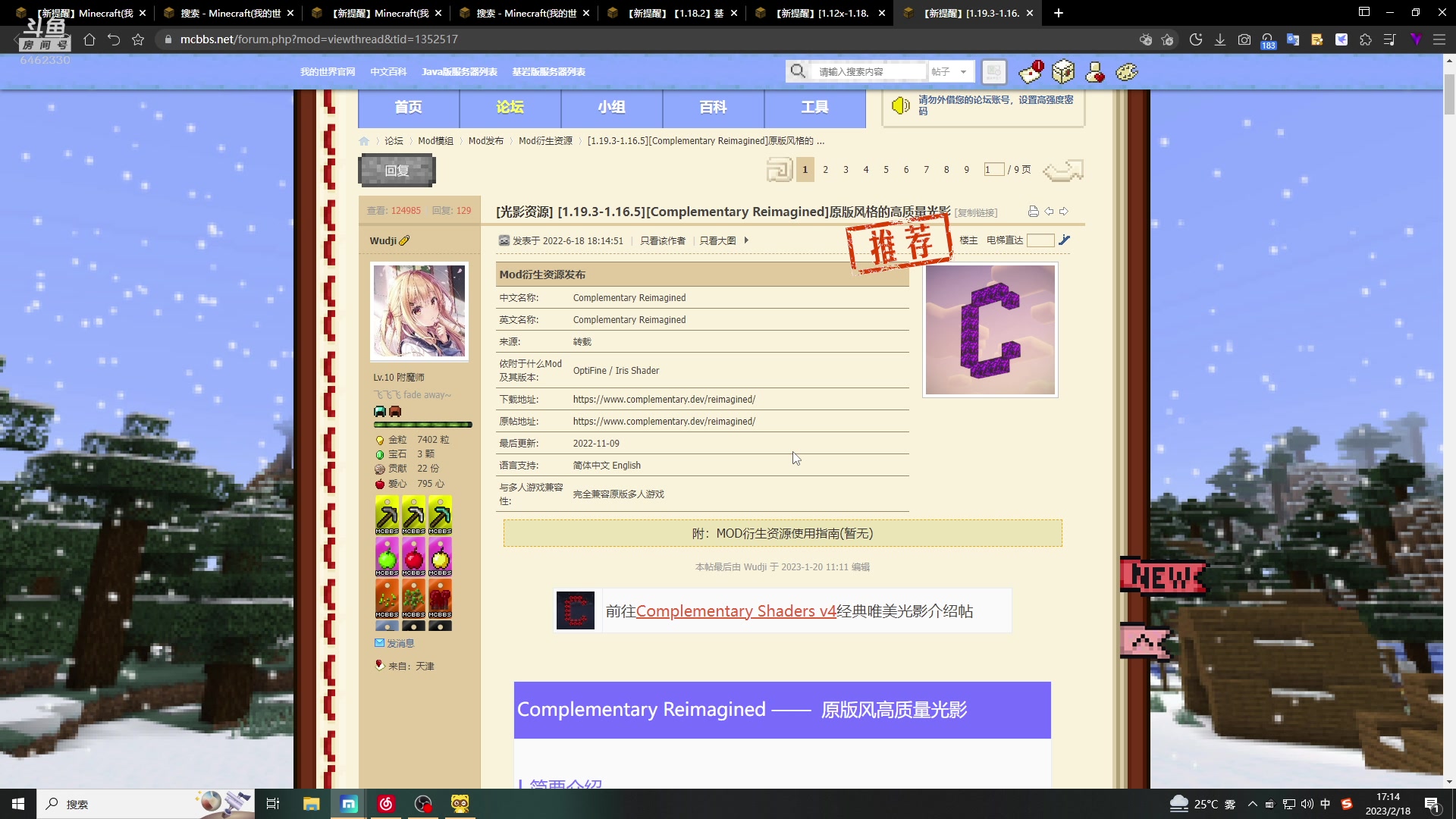The image size is (1456, 819).
Task: Click the pink scroll-to-top arrow button
Action: [x=1147, y=643]
